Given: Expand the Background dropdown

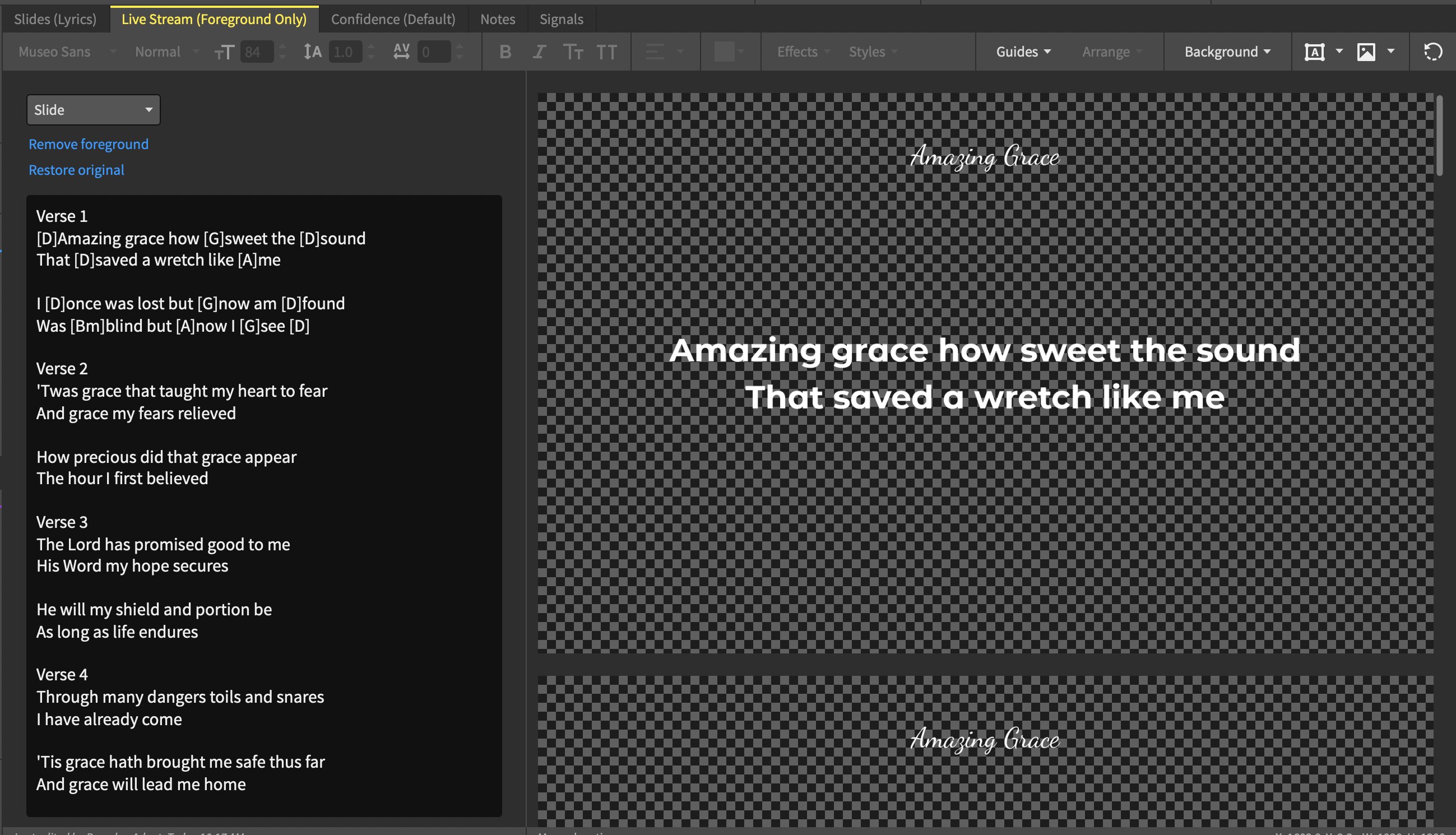Looking at the screenshot, I should tap(1227, 52).
